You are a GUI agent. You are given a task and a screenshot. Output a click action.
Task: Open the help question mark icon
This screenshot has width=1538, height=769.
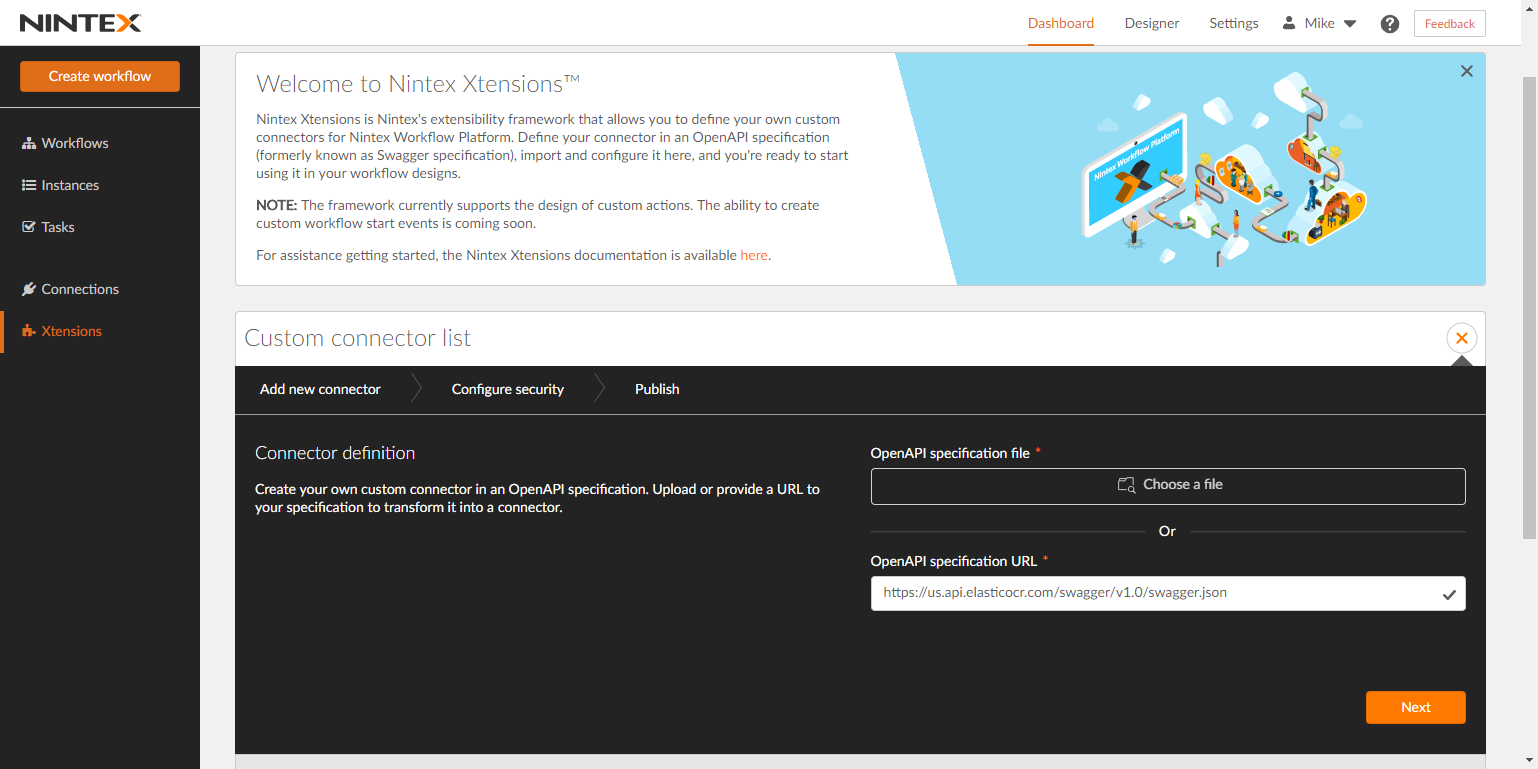click(1390, 24)
